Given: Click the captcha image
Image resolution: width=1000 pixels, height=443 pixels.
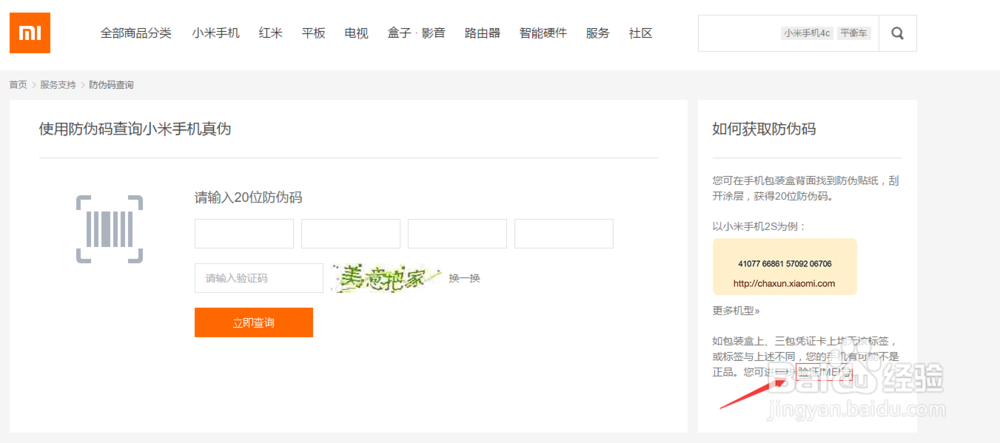Looking at the screenshot, I should pos(386,277).
